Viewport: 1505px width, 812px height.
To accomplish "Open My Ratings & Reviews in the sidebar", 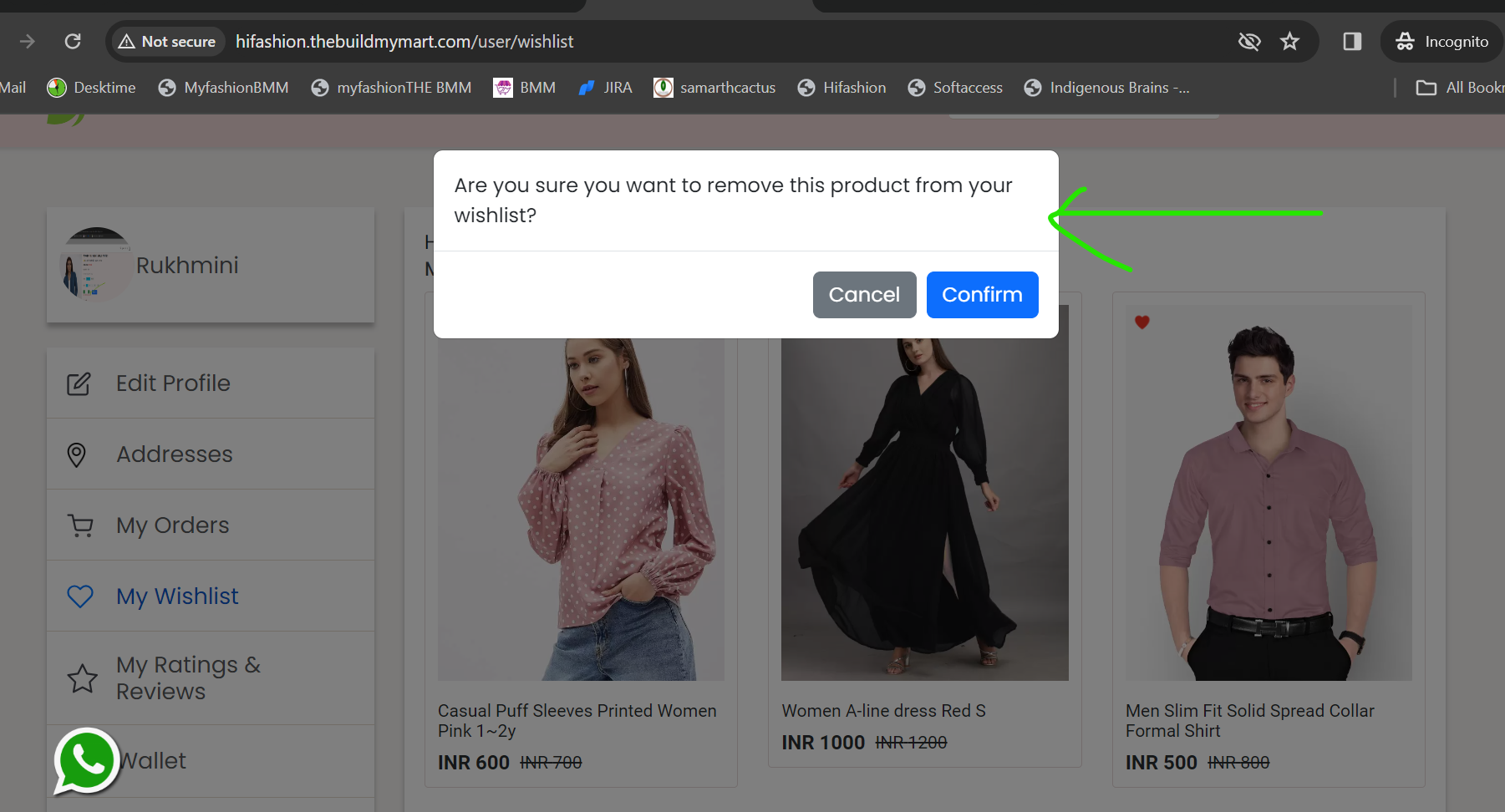I will point(211,678).
